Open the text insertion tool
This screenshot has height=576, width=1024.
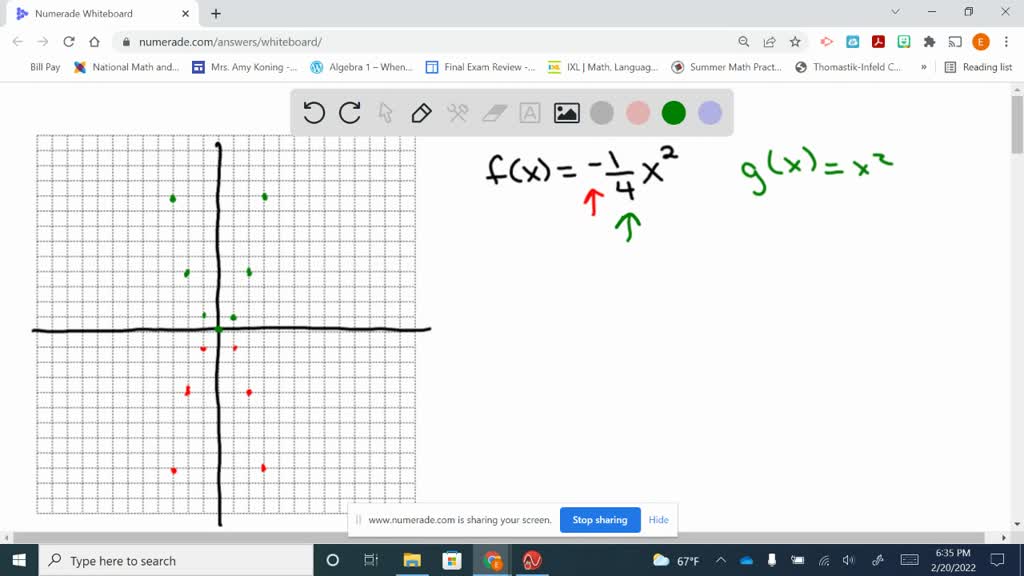pos(529,113)
